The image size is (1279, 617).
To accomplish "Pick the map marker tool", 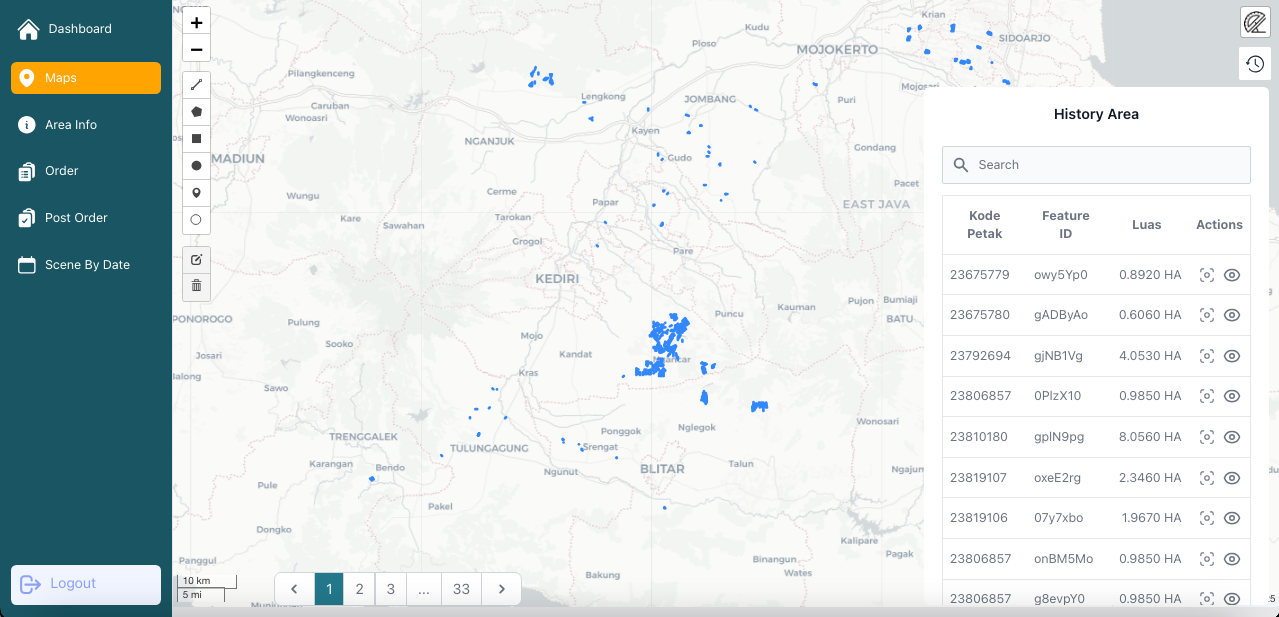I will click(196, 193).
